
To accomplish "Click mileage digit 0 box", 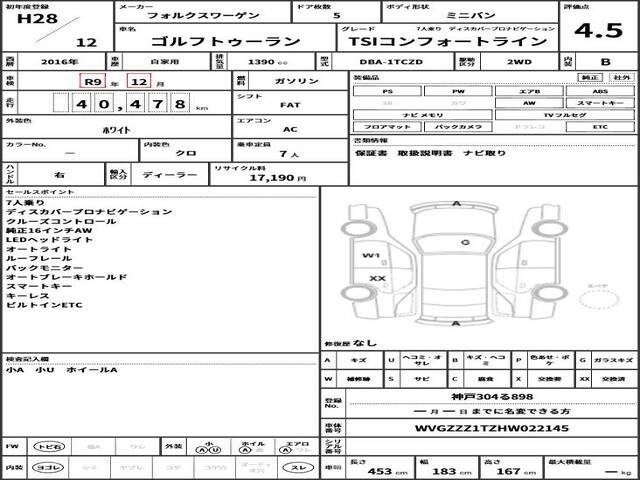I will [104, 104].
